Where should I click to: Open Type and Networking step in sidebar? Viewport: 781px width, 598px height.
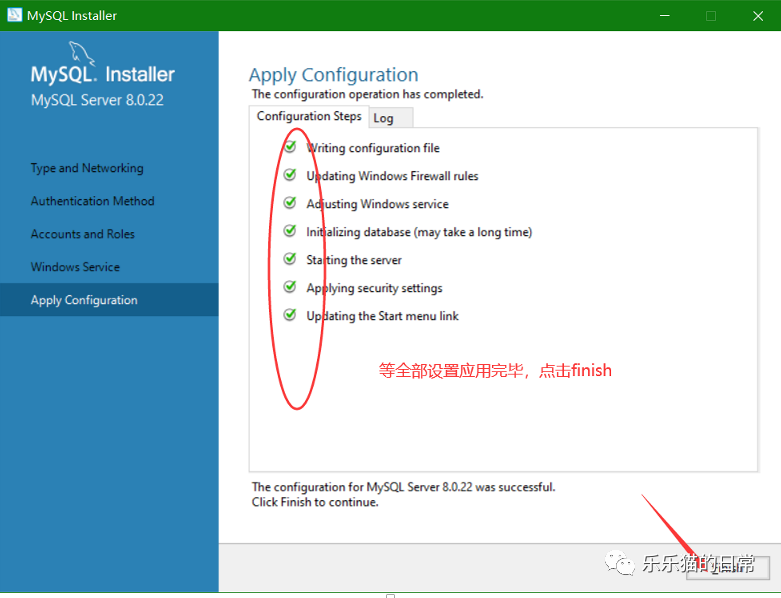click(x=87, y=168)
